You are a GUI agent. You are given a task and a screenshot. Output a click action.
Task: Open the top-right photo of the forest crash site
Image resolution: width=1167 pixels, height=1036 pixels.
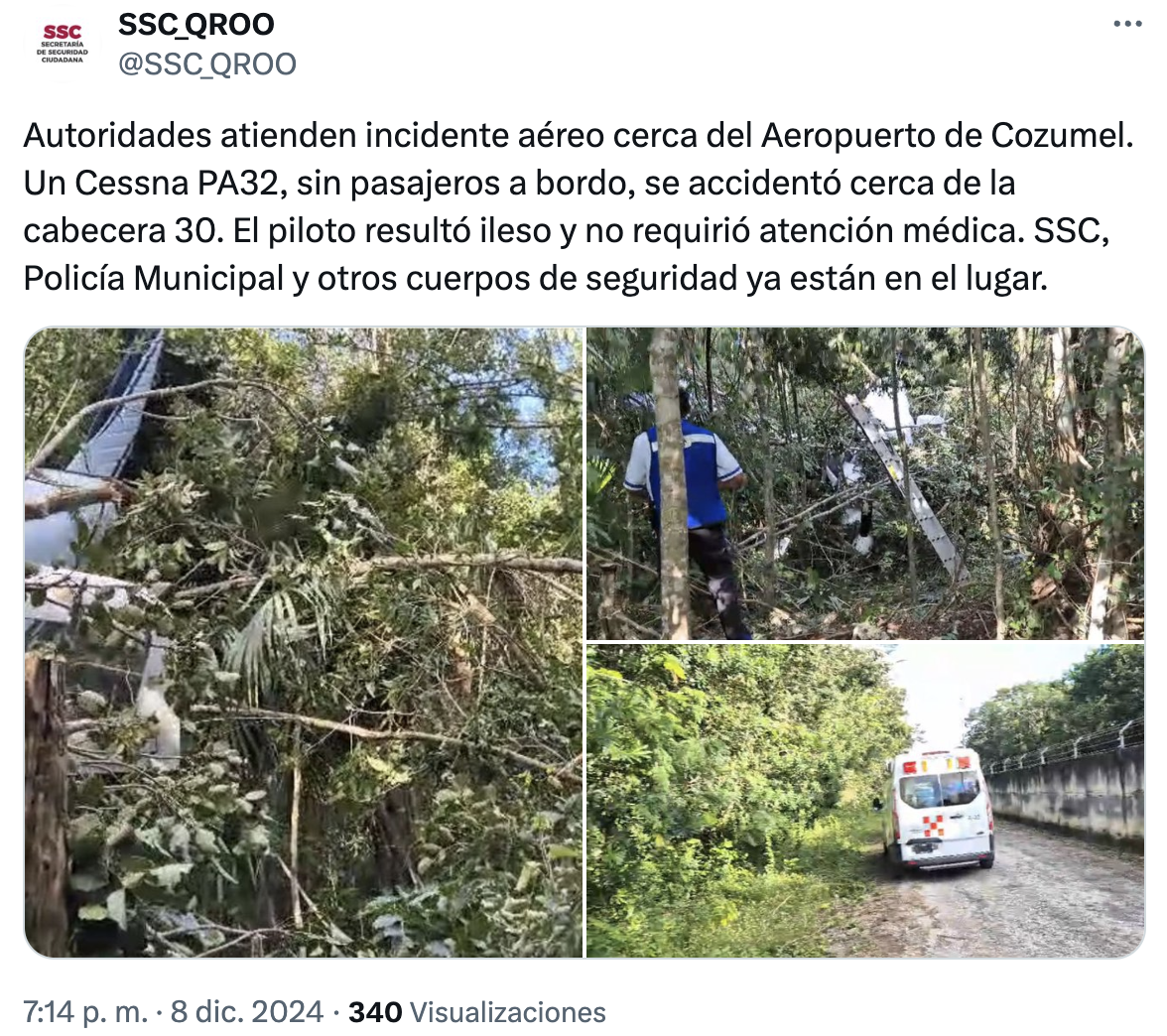(x=865, y=483)
